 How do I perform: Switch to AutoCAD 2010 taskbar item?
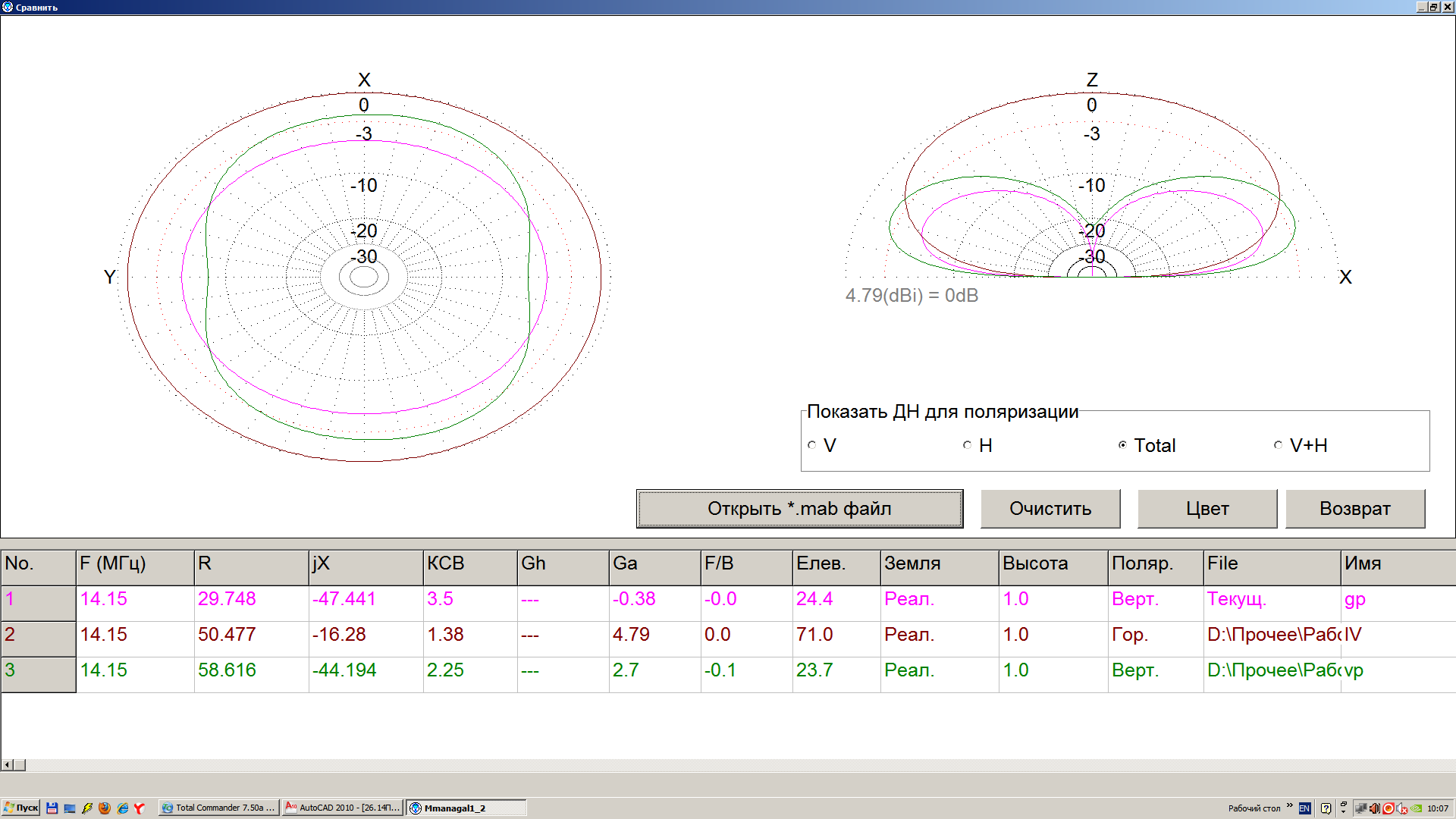343,808
